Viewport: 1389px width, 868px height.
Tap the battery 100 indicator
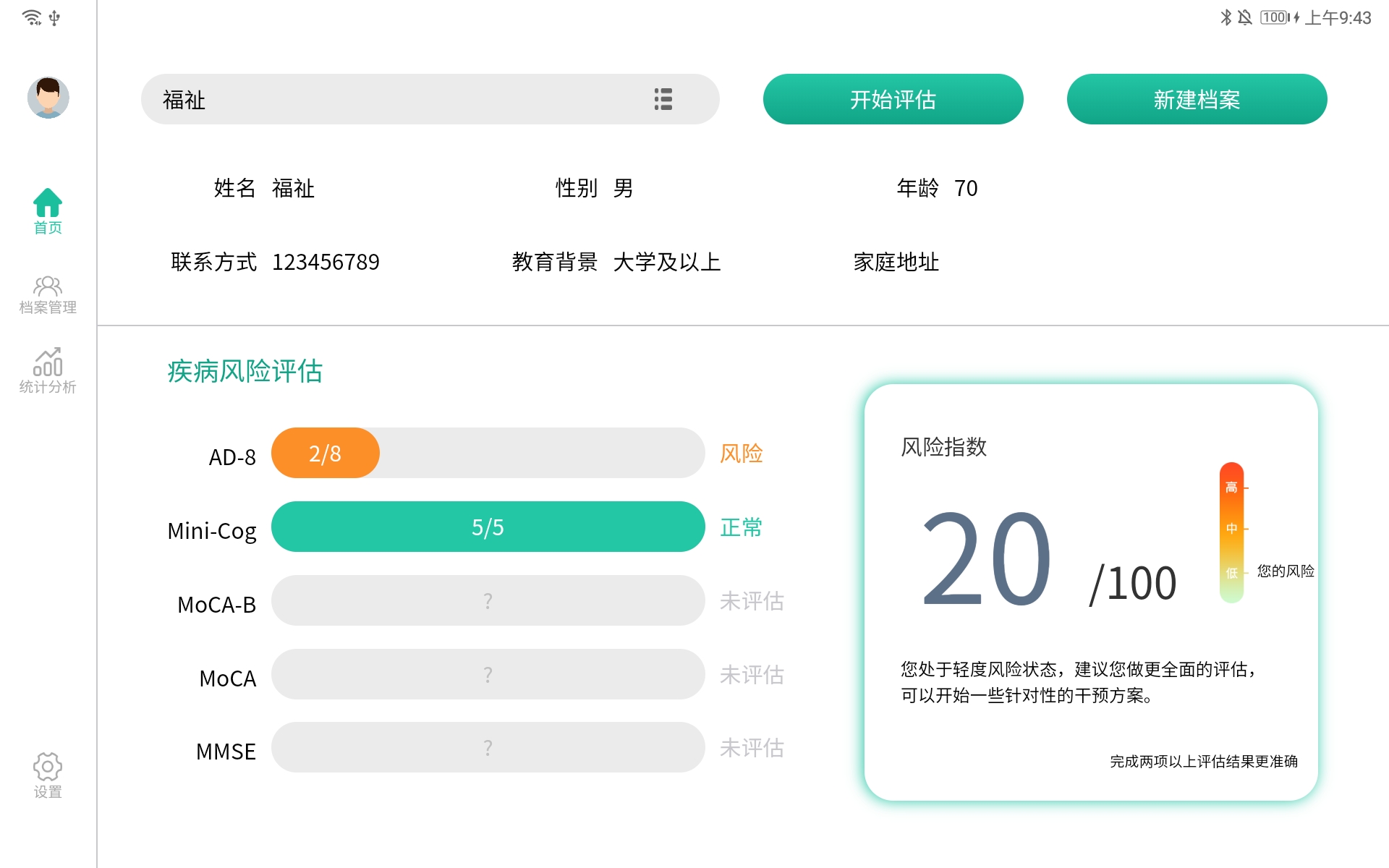pos(1275,17)
